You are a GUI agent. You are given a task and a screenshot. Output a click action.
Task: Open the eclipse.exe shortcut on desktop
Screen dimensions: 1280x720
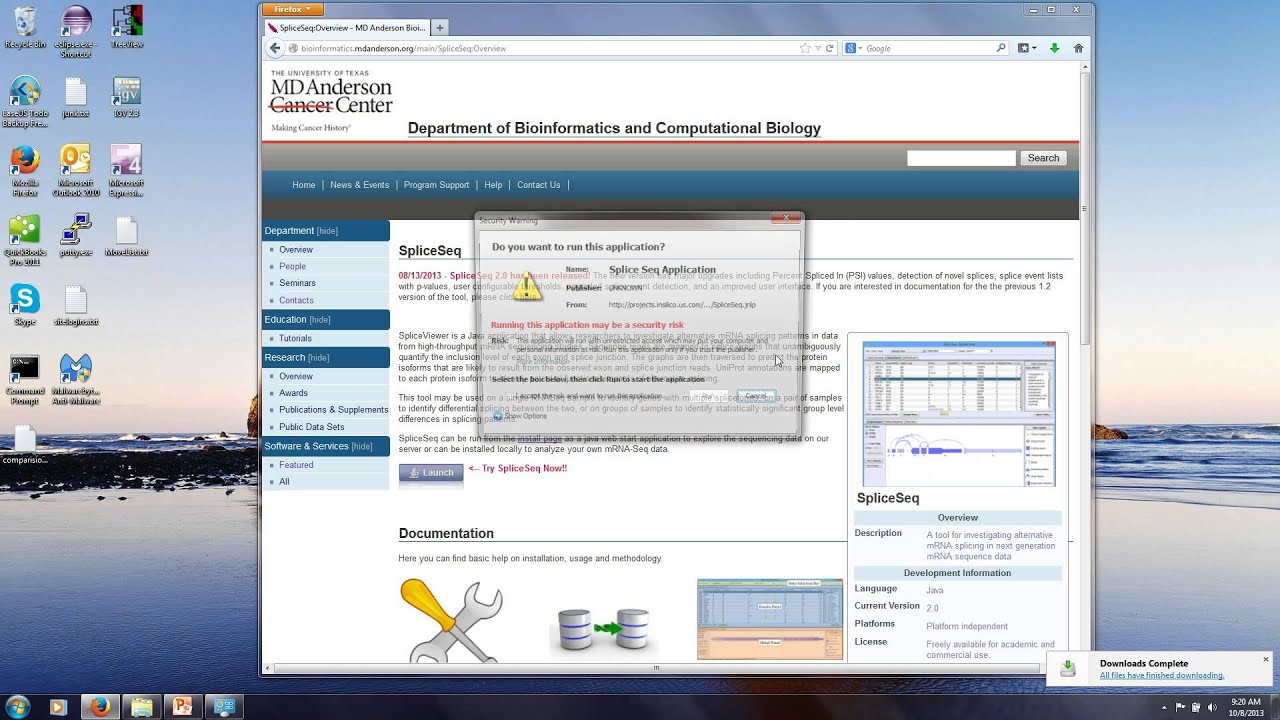coord(76,32)
